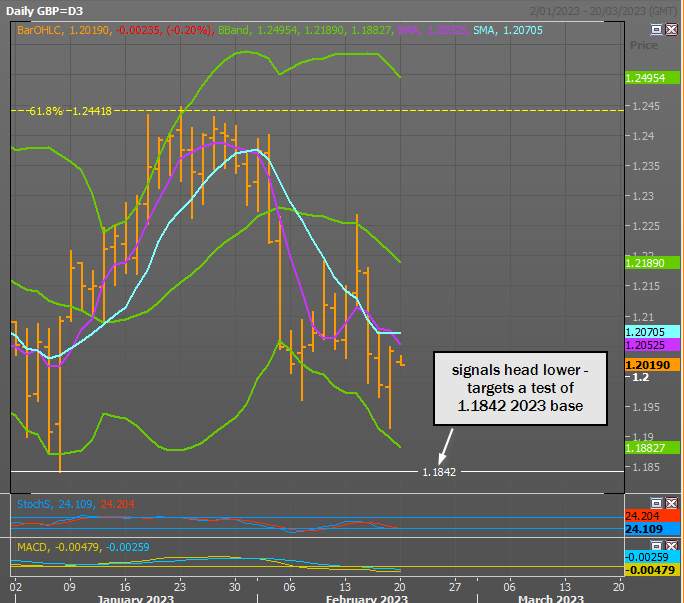Click the 1.215 price axis label
The height and width of the screenshot is (603, 684).
coord(645,286)
